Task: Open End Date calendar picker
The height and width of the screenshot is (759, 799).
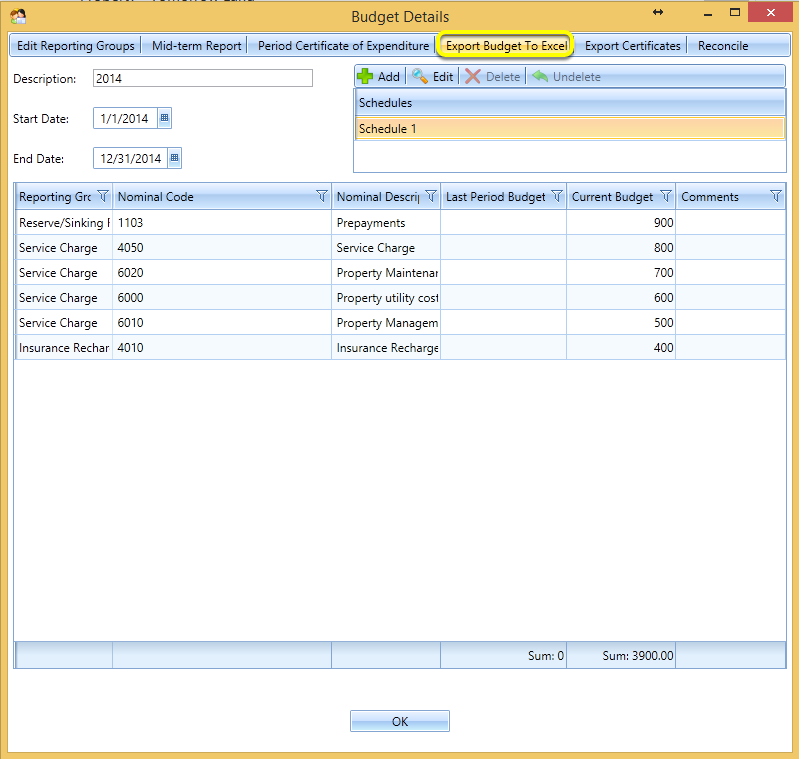Action: tap(174, 158)
